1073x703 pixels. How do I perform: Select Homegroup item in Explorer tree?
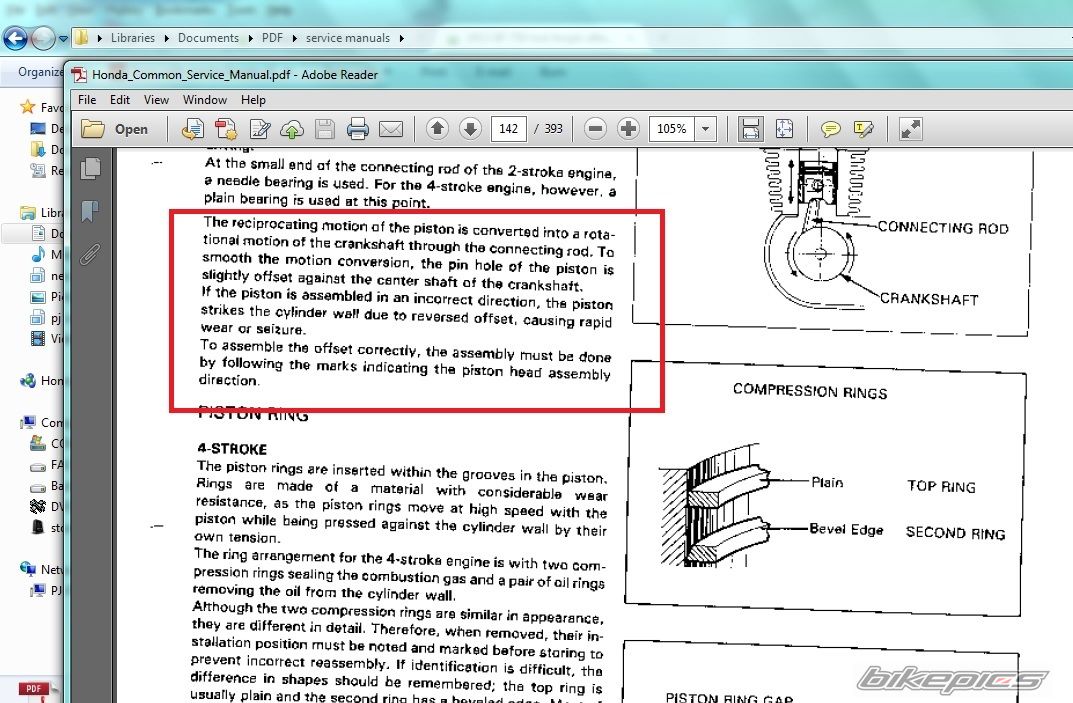(x=41, y=381)
